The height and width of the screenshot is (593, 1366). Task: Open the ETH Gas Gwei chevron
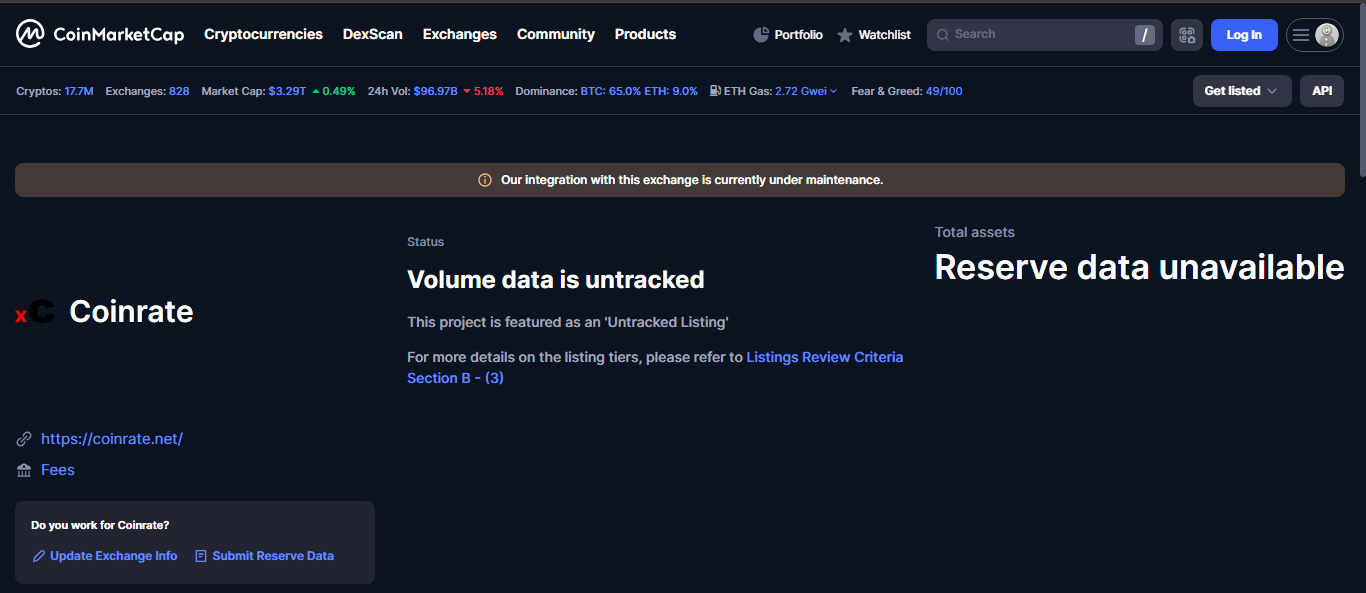click(x=834, y=90)
